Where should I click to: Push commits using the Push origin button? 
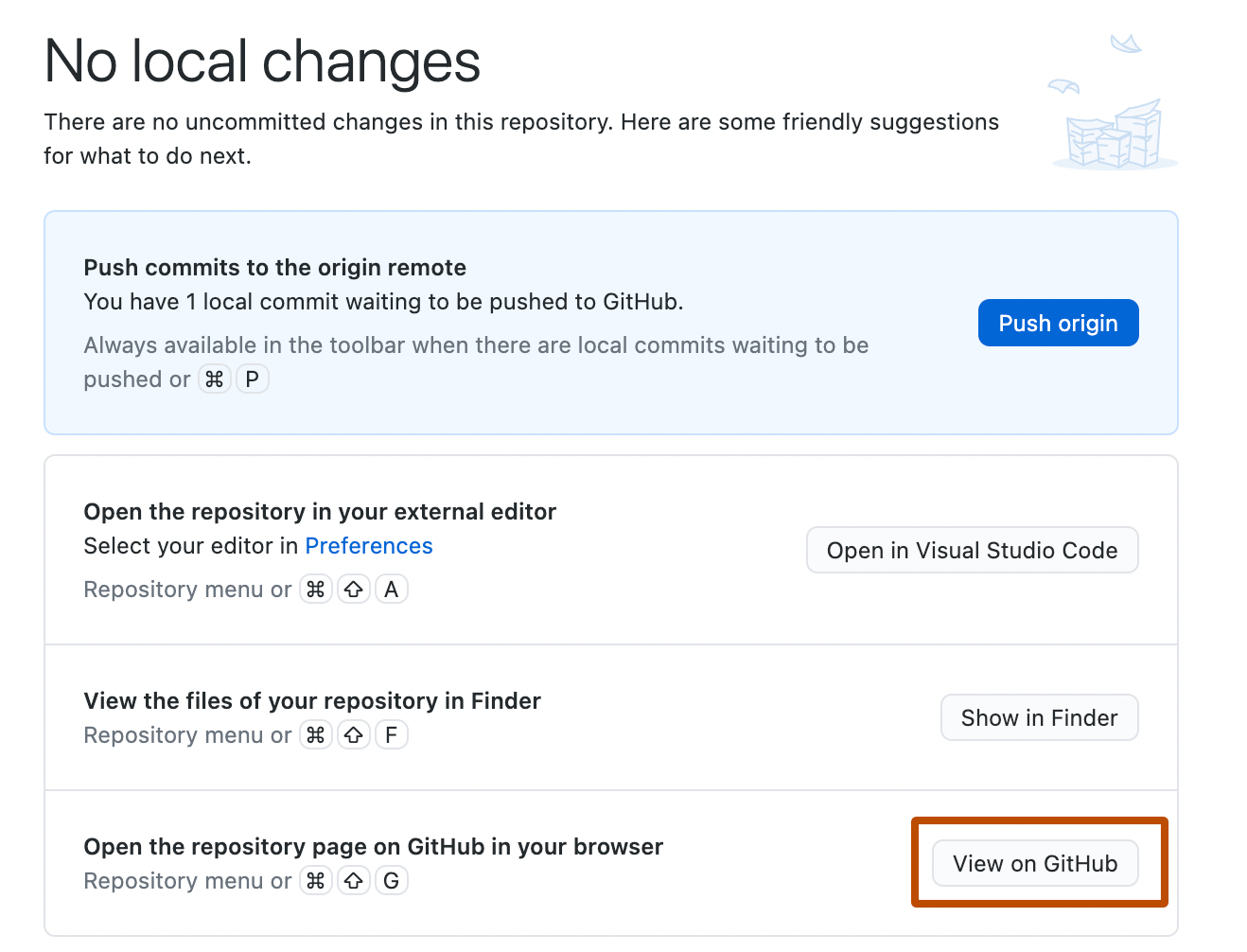tap(1058, 323)
